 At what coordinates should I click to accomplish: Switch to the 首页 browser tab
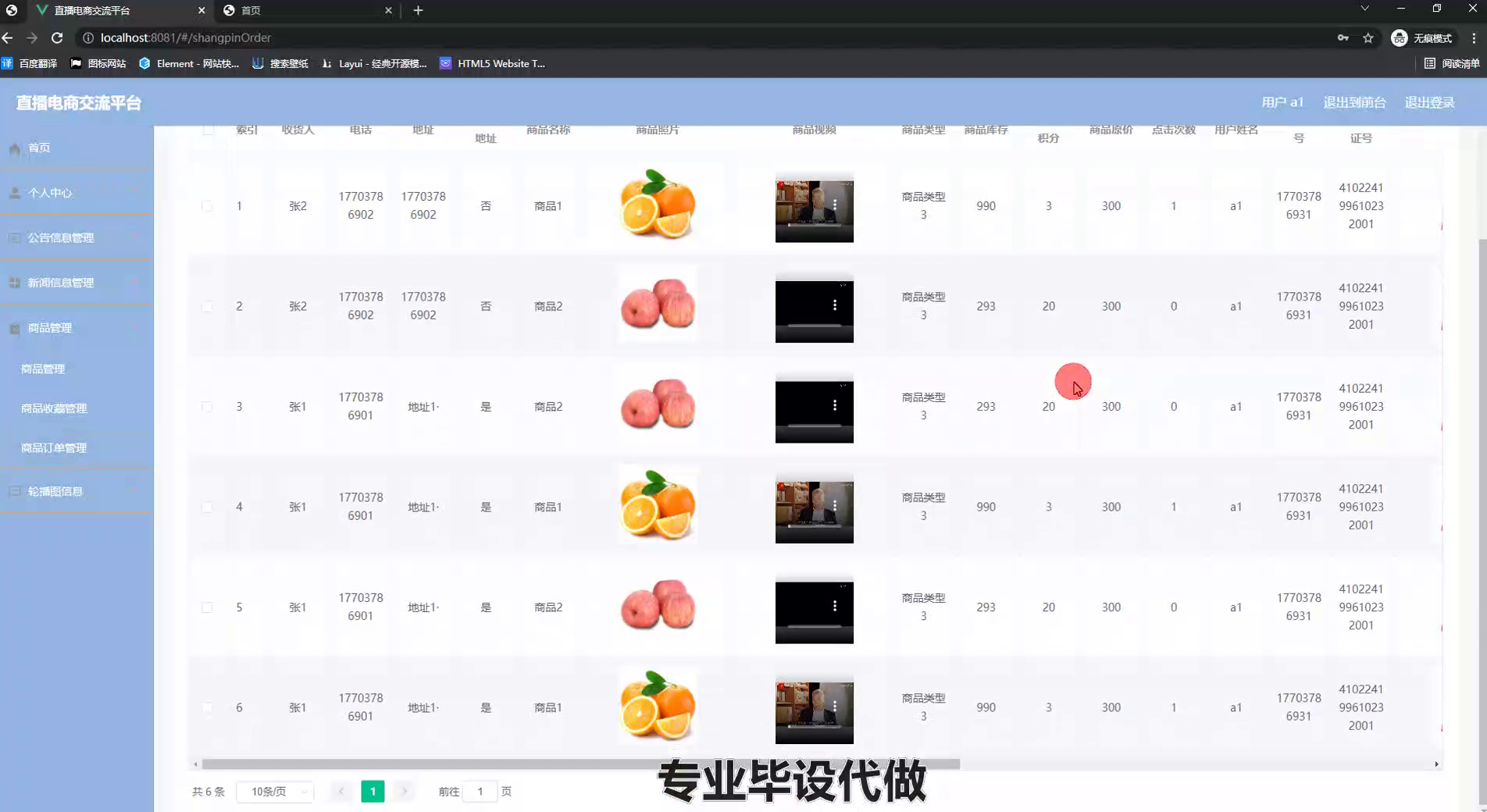tap(307, 10)
